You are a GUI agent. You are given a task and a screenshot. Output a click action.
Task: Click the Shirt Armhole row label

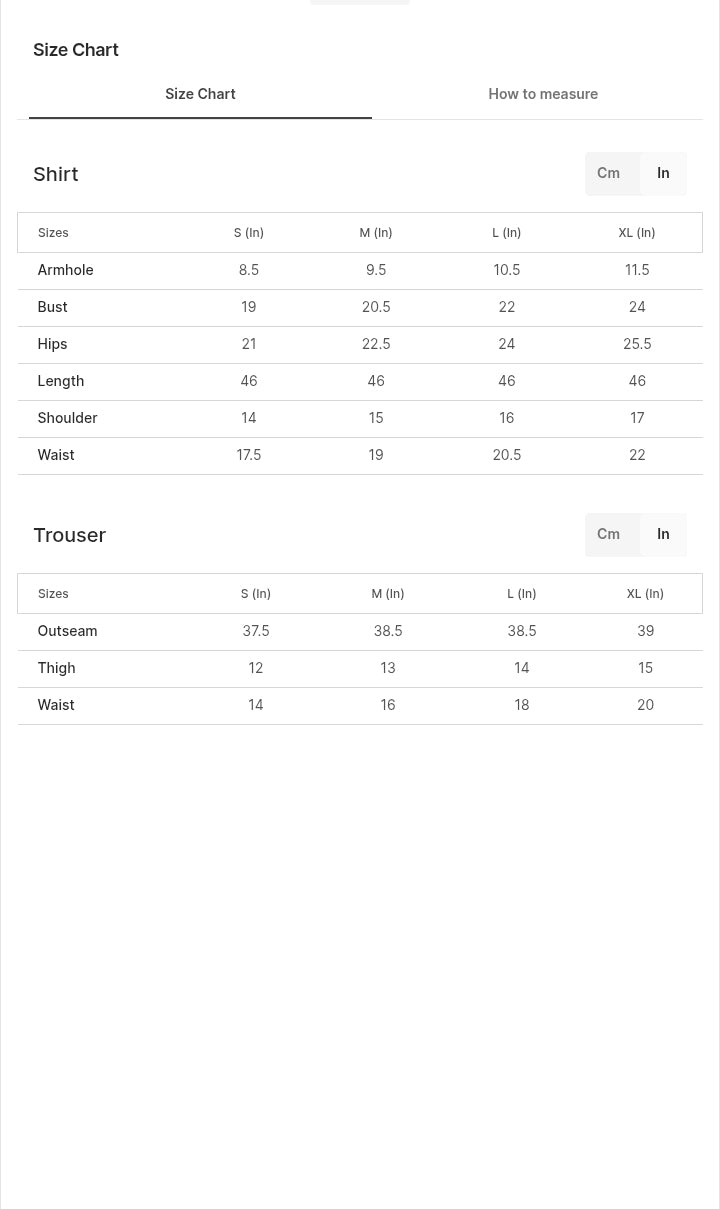[65, 270]
